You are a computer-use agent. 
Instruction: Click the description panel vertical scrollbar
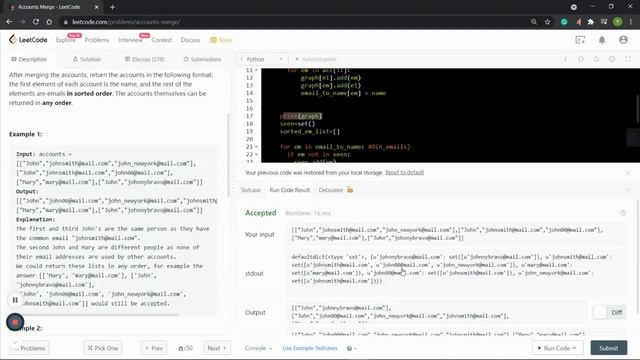(228, 155)
